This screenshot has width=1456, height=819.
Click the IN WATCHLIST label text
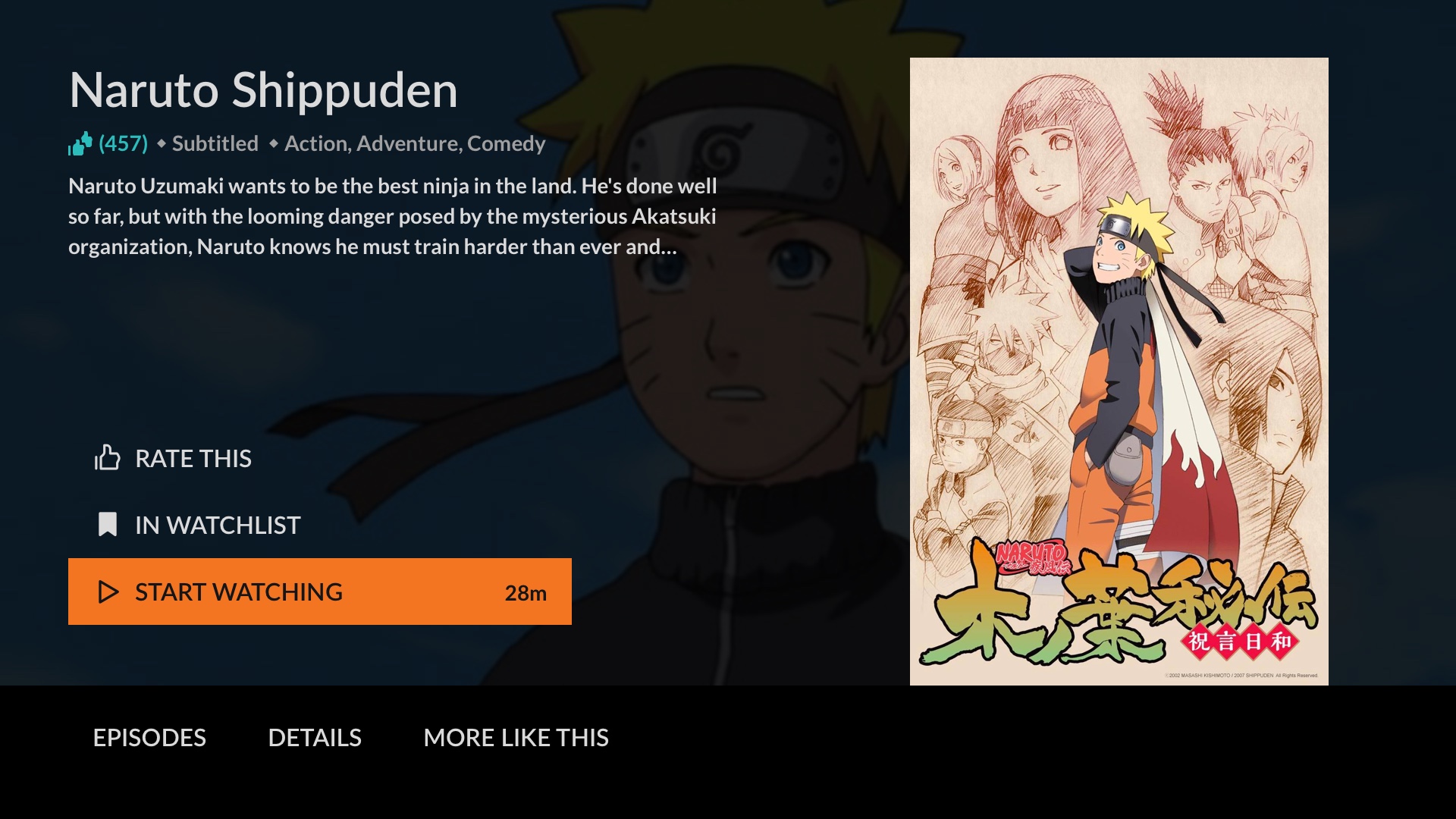tap(218, 526)
